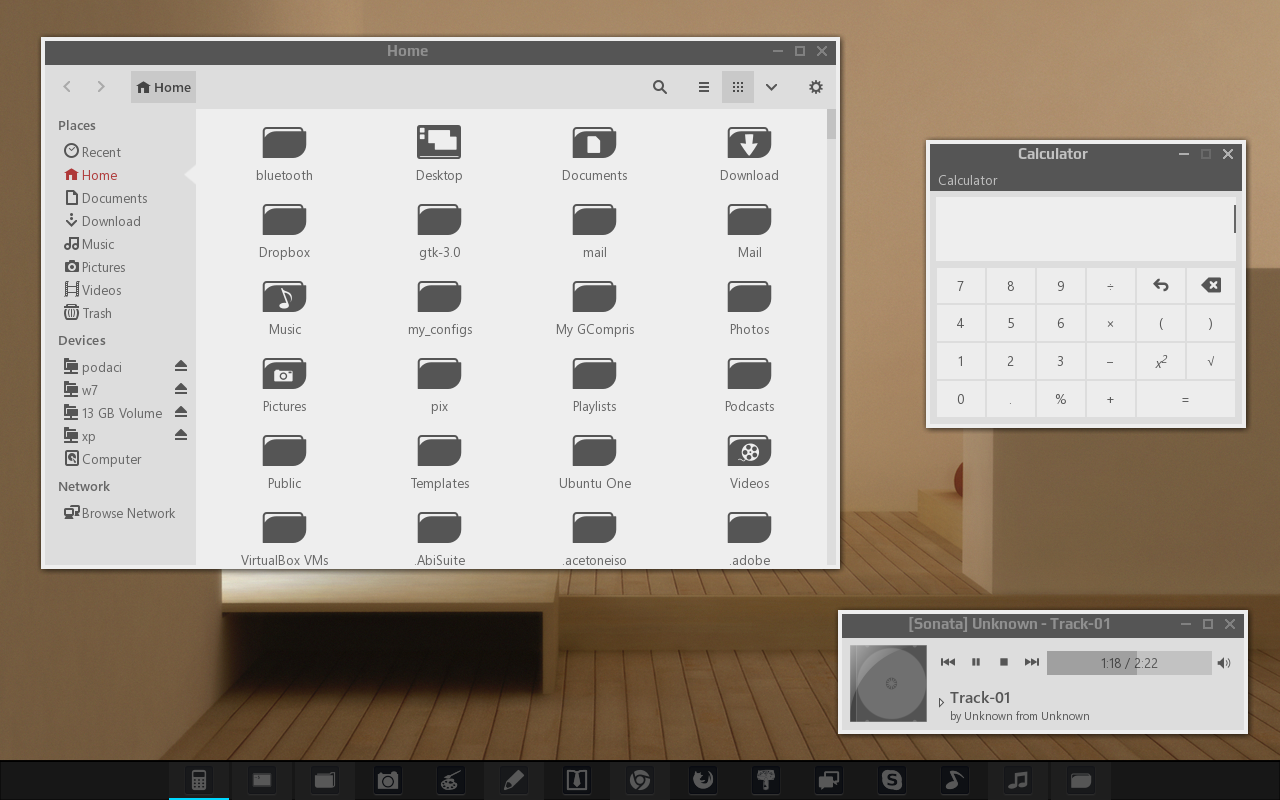Click calculator display input field

[1086, 229]
